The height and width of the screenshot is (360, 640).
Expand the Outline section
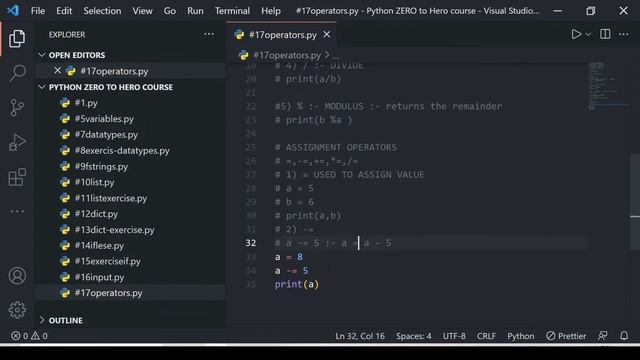click(x=42, y=320)
